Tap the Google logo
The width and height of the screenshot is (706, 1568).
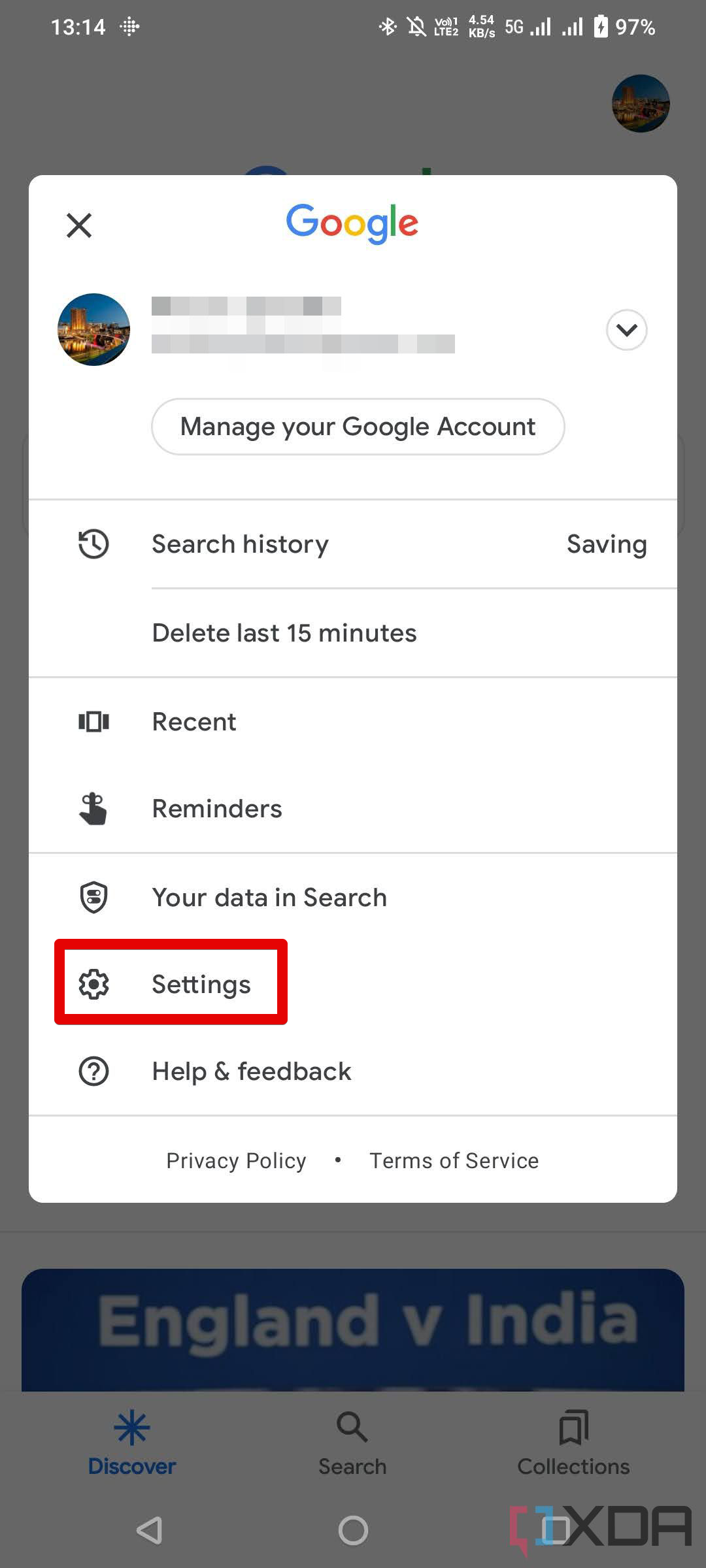[352, 223]
